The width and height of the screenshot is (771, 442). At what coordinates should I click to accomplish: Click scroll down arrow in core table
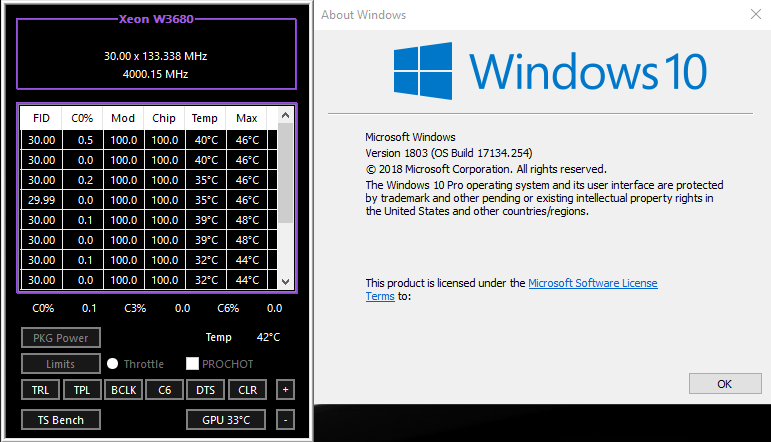(x=286, y=282)
